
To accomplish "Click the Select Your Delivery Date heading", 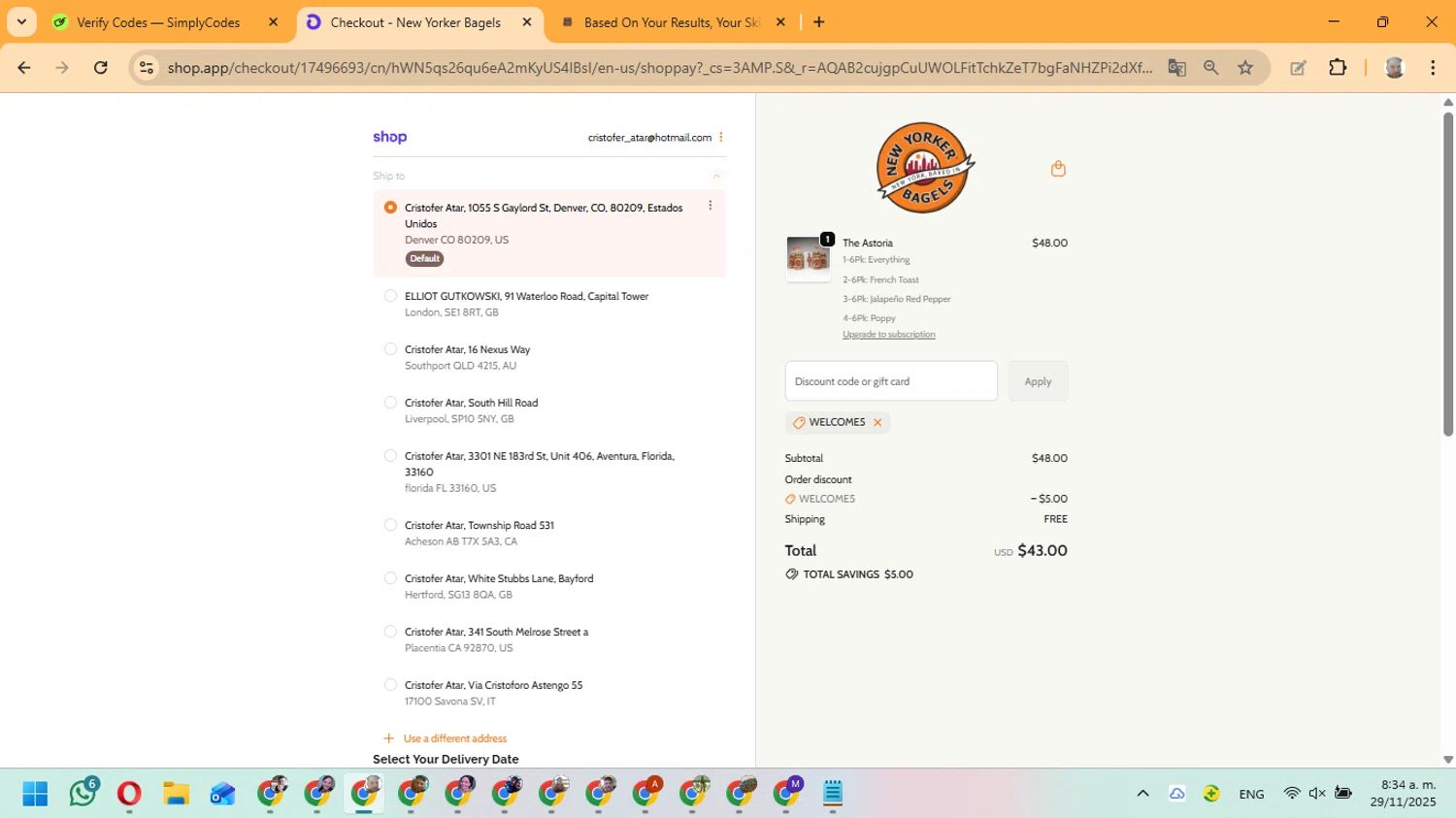I will (x=446, y=759).
